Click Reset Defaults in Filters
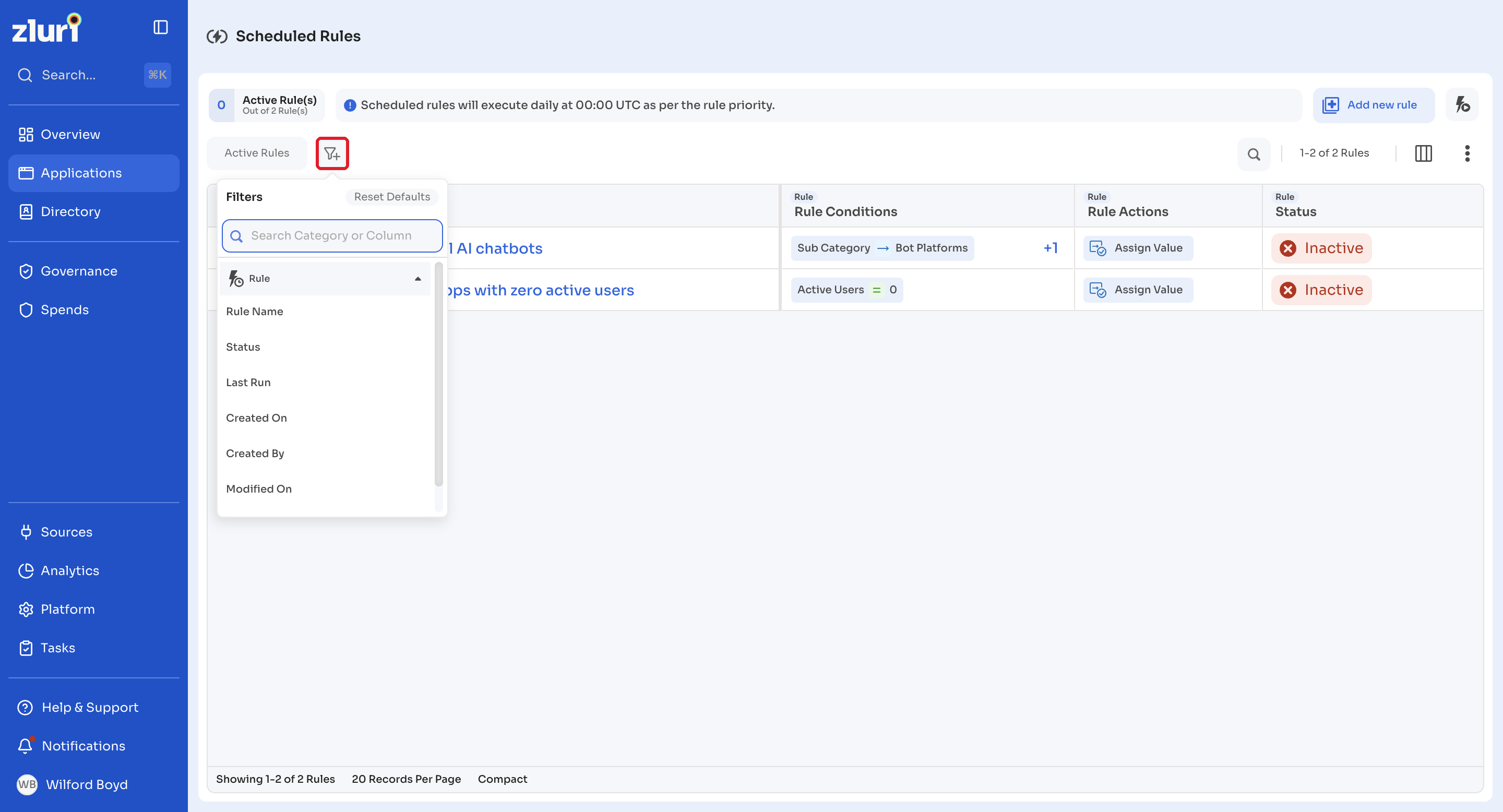This screenshot has width=1503, height=812. (x=391, y=197)
